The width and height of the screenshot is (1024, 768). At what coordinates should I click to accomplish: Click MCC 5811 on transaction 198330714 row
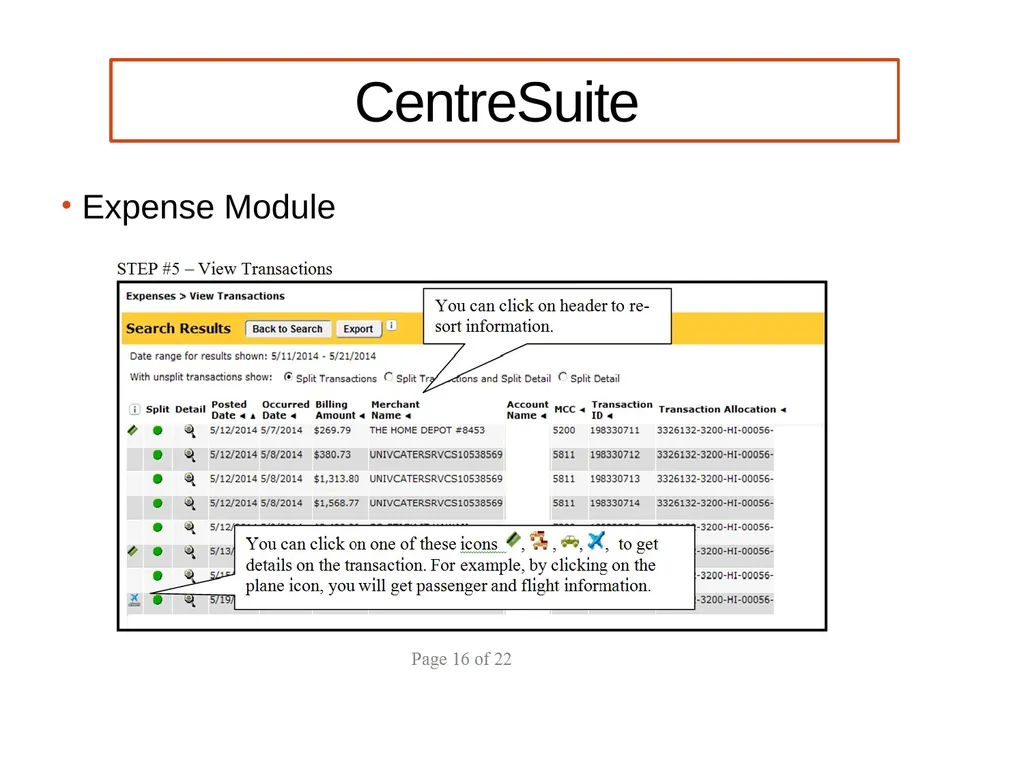point(564,503)
